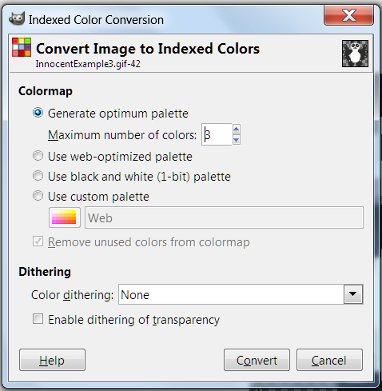
Task: Decrease maximum colors with down arrow
Action: coord(236,140)
